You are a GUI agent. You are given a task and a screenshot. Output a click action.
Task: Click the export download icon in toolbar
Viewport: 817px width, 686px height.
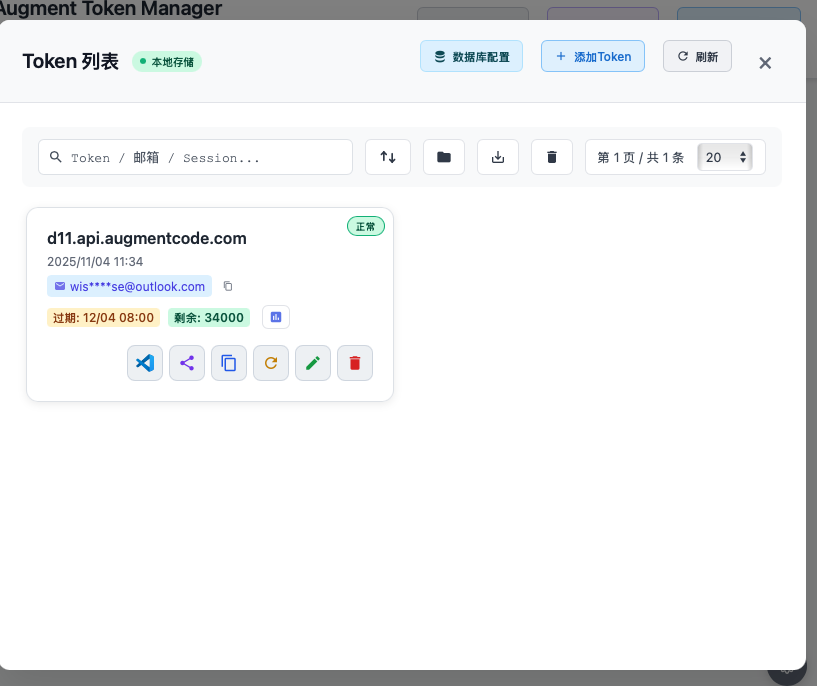[x=498, y=157]
